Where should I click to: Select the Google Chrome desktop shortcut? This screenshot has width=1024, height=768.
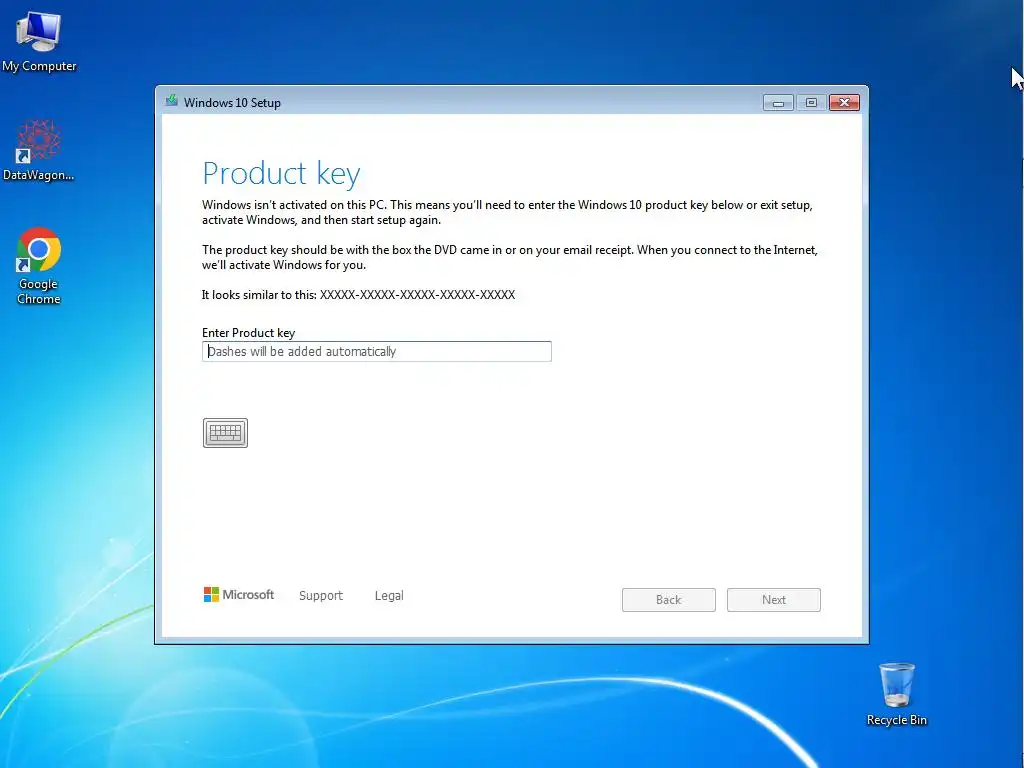coord(39,266)
